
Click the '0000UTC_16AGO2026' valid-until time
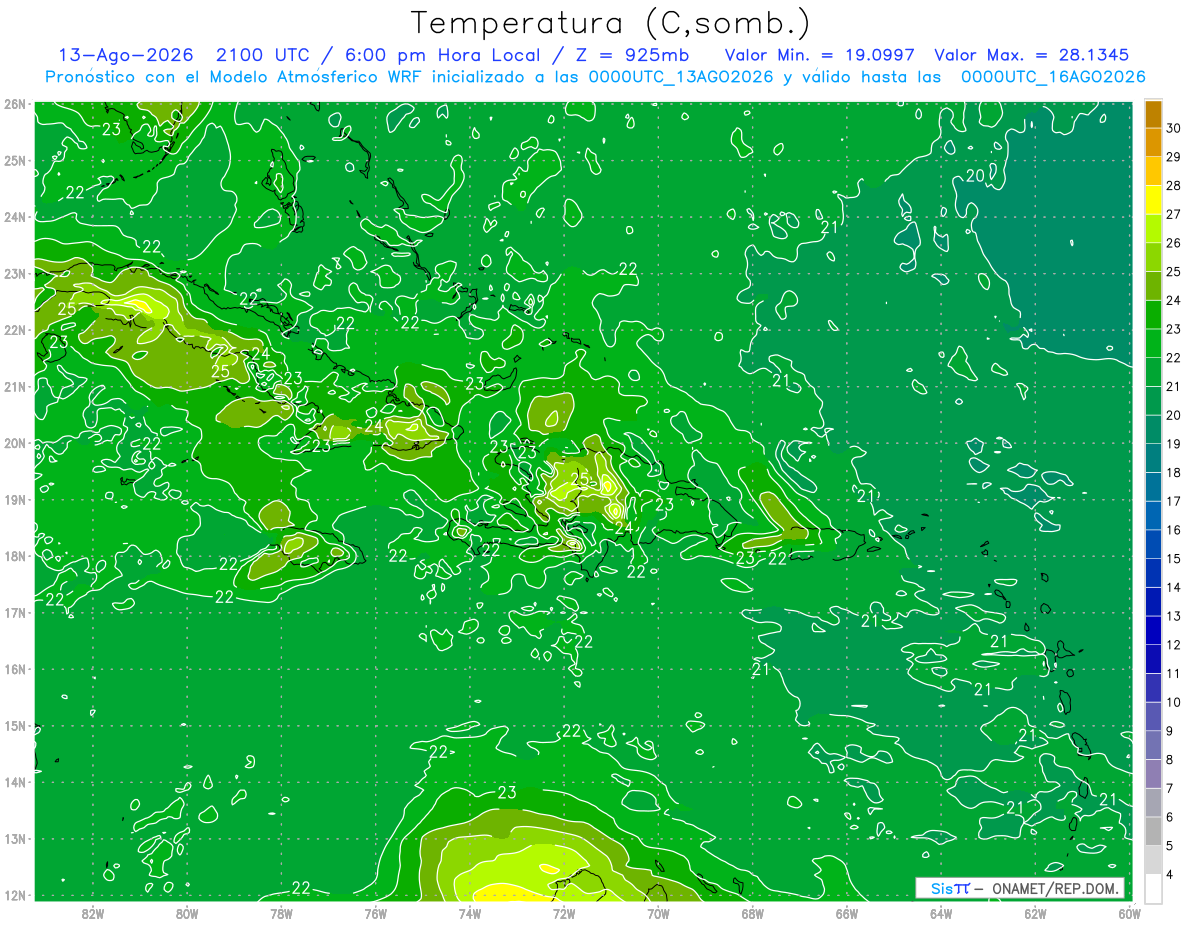(x=1053, y=77)
